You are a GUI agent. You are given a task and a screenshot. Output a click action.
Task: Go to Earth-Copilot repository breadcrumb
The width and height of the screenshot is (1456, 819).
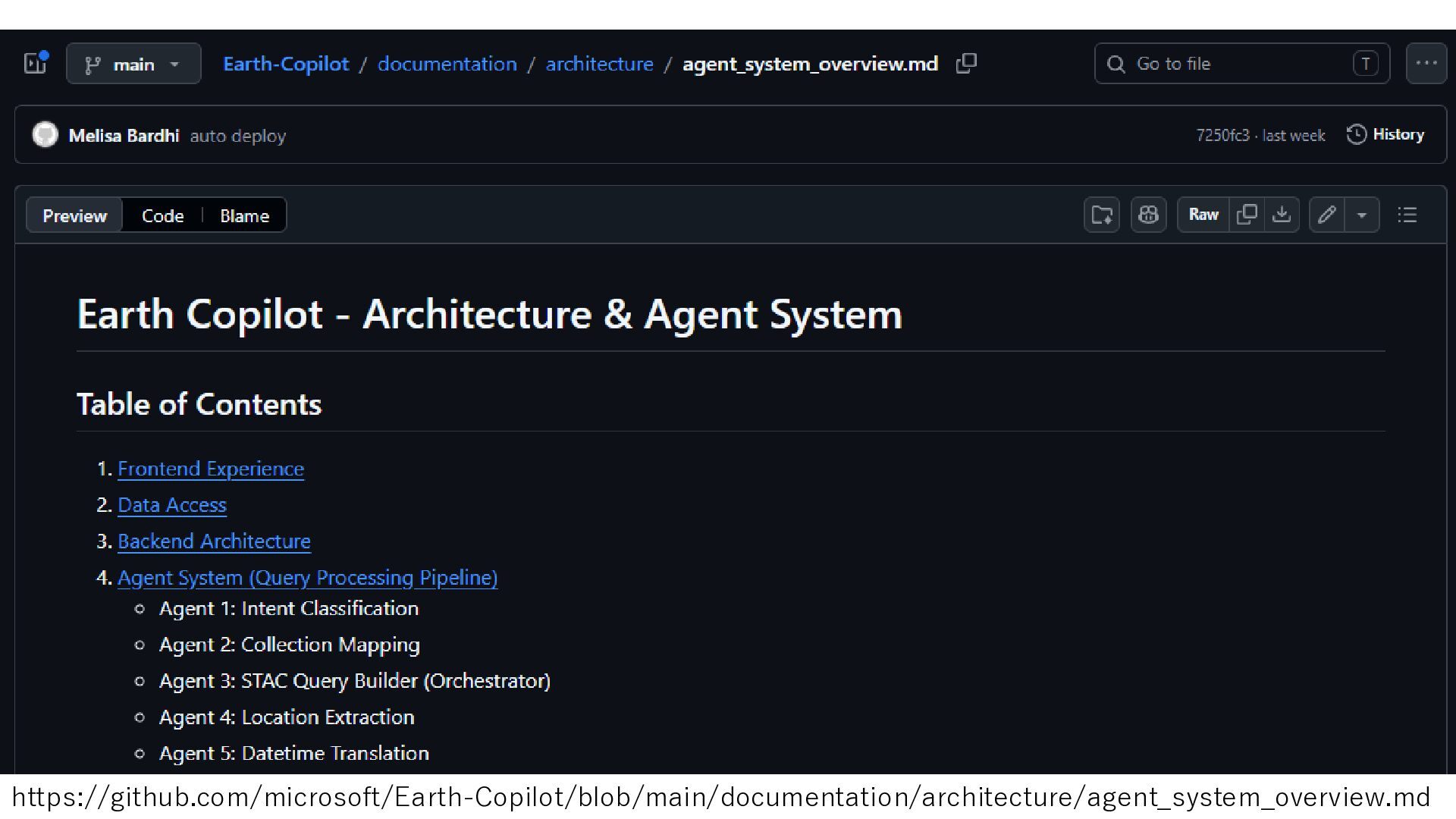pyautogui.click(x=286, y=64)
